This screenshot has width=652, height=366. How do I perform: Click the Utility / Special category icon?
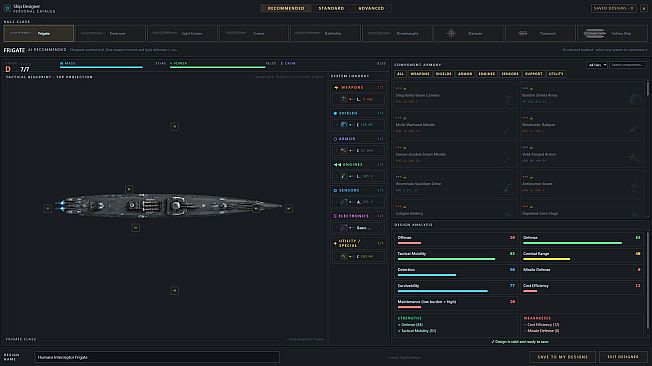[335, 243]
